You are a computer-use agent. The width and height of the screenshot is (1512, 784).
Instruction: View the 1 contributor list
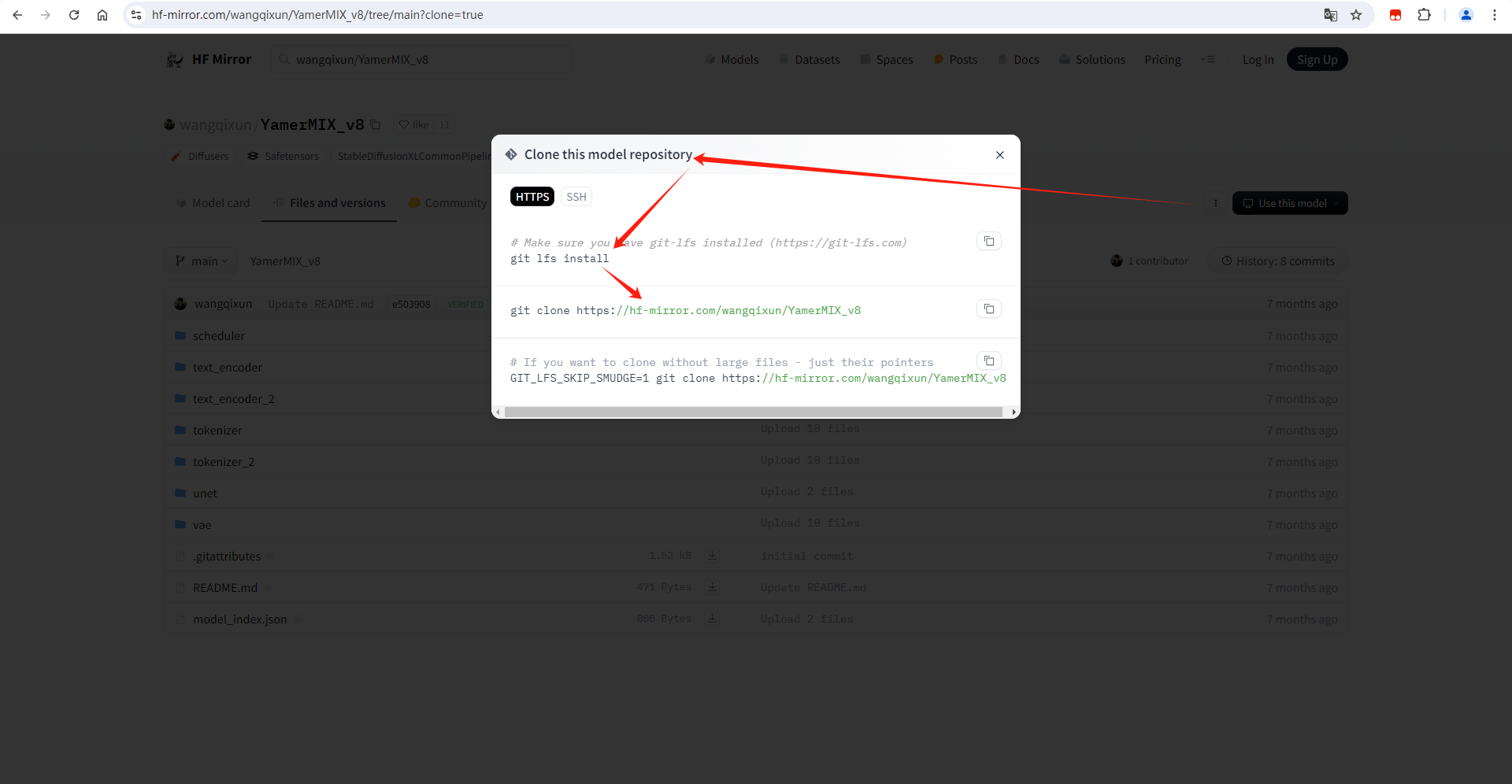pyautogui.click(x=1150, y=261)
